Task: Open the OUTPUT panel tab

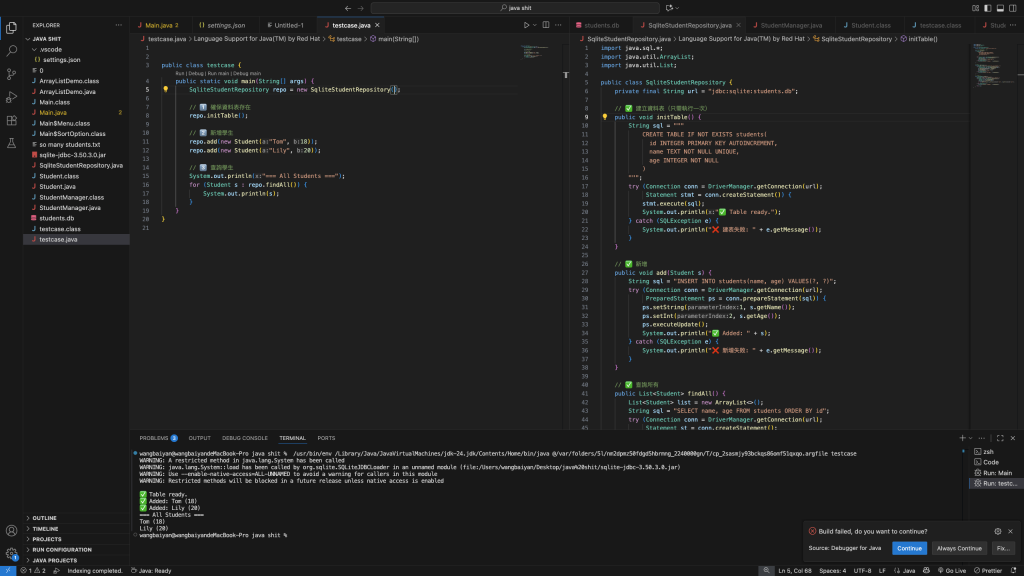Action: [199, 438]
